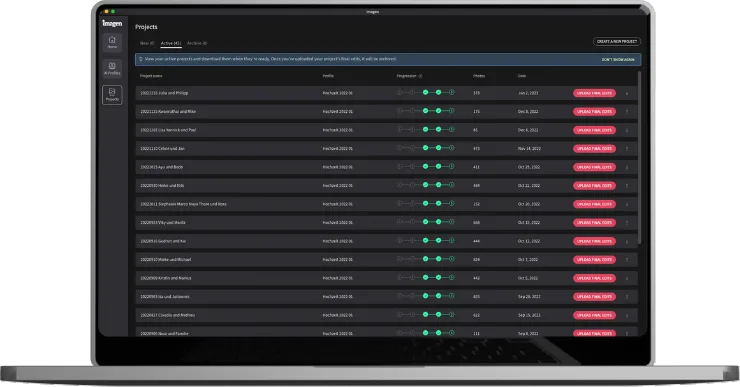Open three-dot menu for the Oct 15, 2022 project
Image resolution: width=740 pixels, height=387 pixels.
pos(627,223)
